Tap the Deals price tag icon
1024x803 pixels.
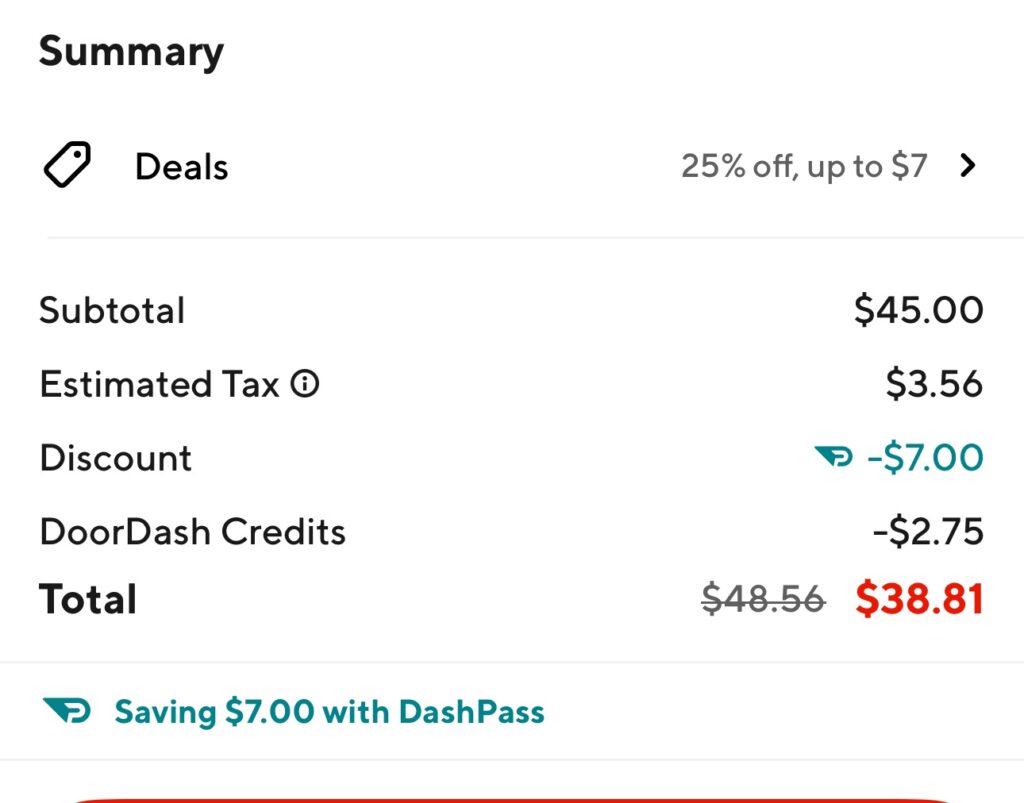[67, 165]
